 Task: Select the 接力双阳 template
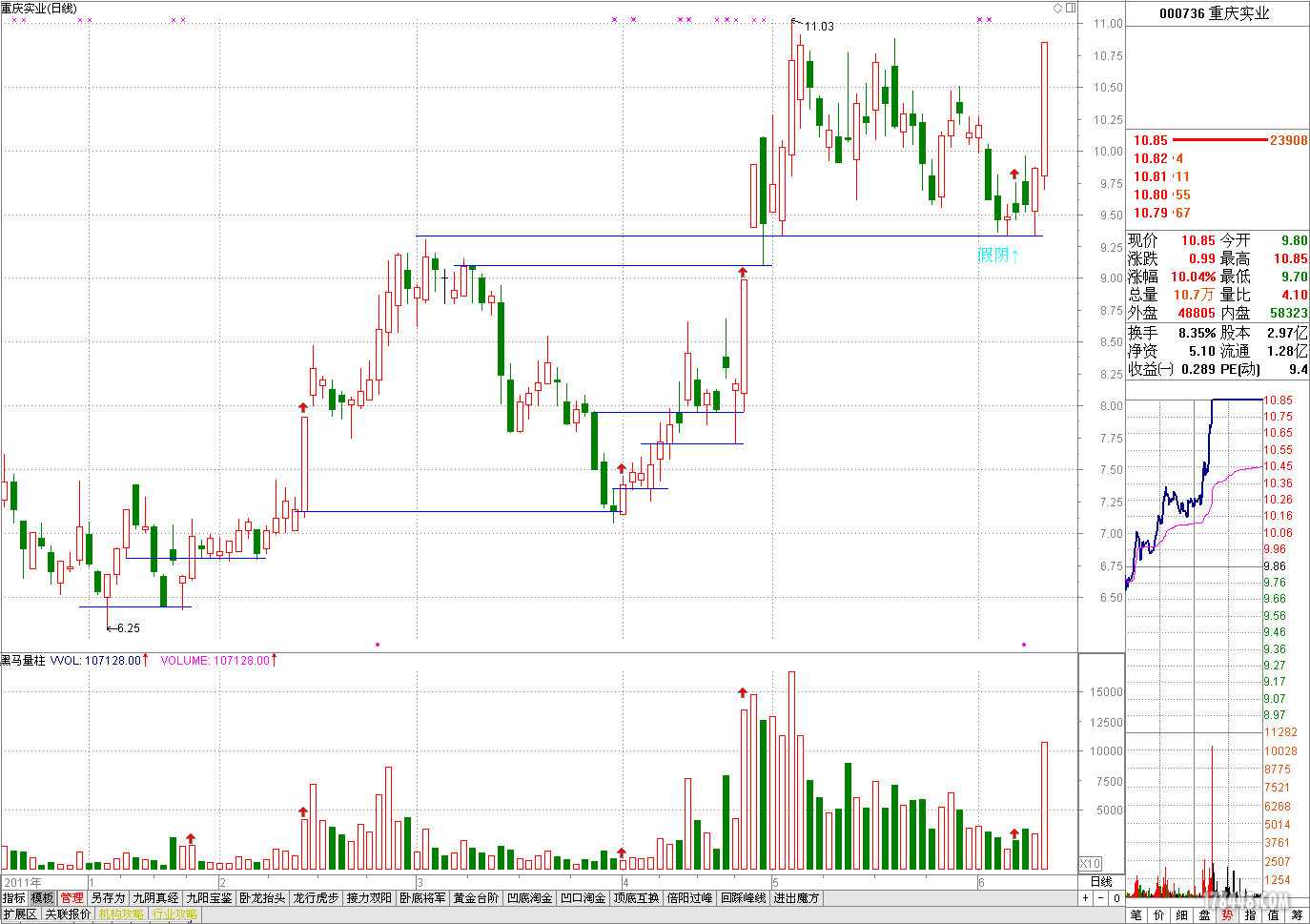coord(369,898)
